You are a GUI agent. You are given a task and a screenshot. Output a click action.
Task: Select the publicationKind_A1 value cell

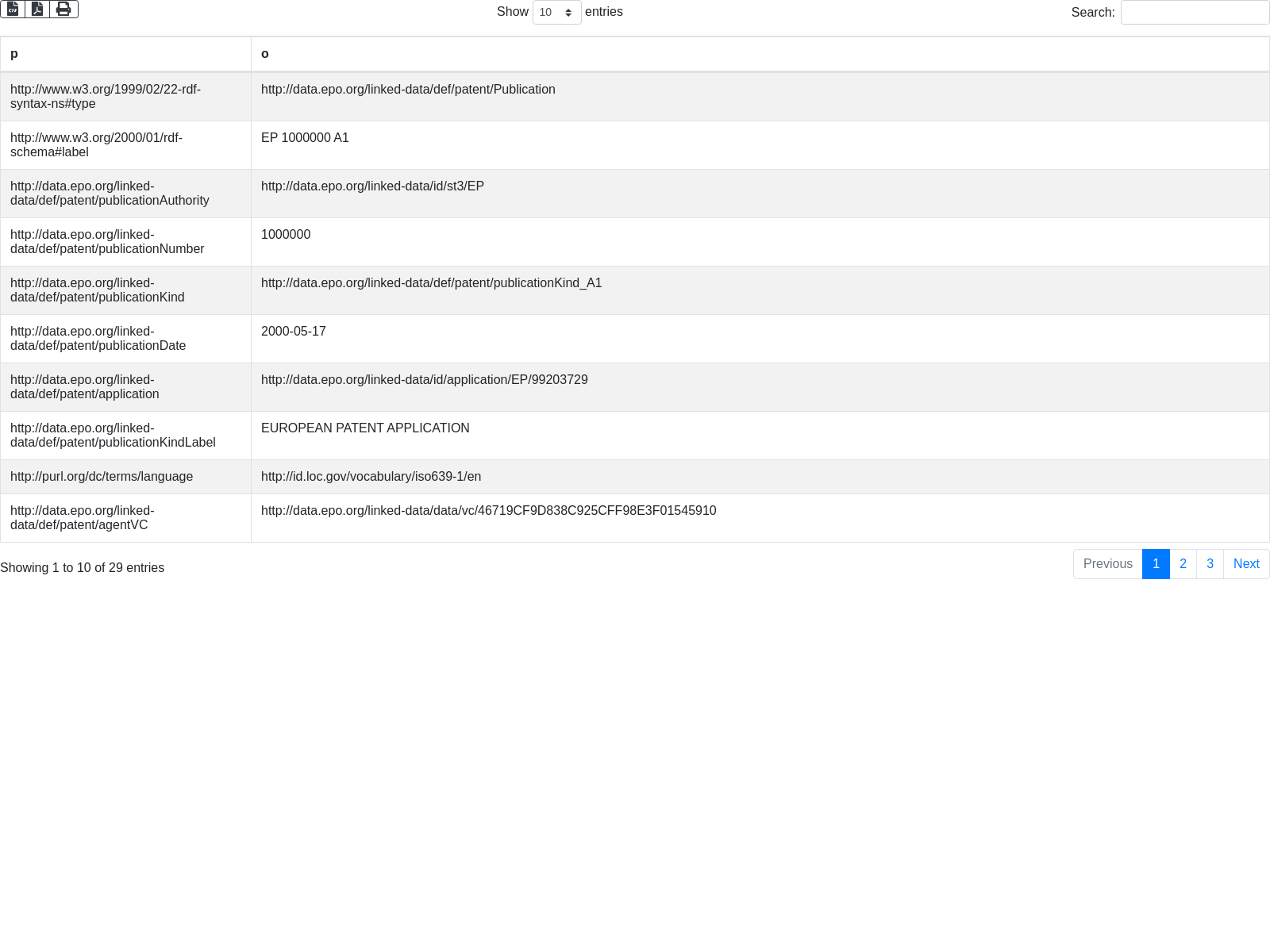[x=431, y=283]
